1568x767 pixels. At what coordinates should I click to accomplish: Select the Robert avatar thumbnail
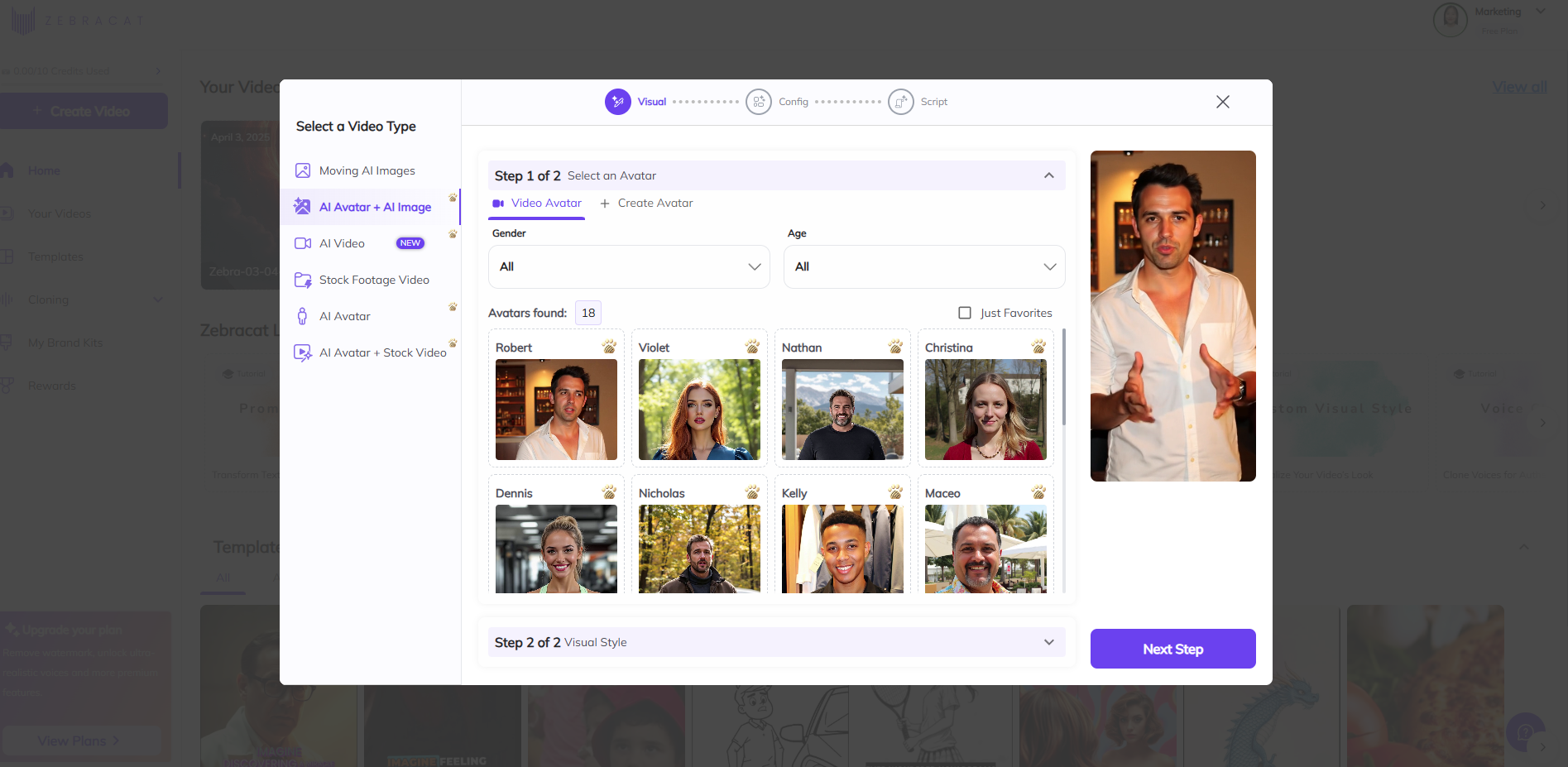tap(556, 410)
